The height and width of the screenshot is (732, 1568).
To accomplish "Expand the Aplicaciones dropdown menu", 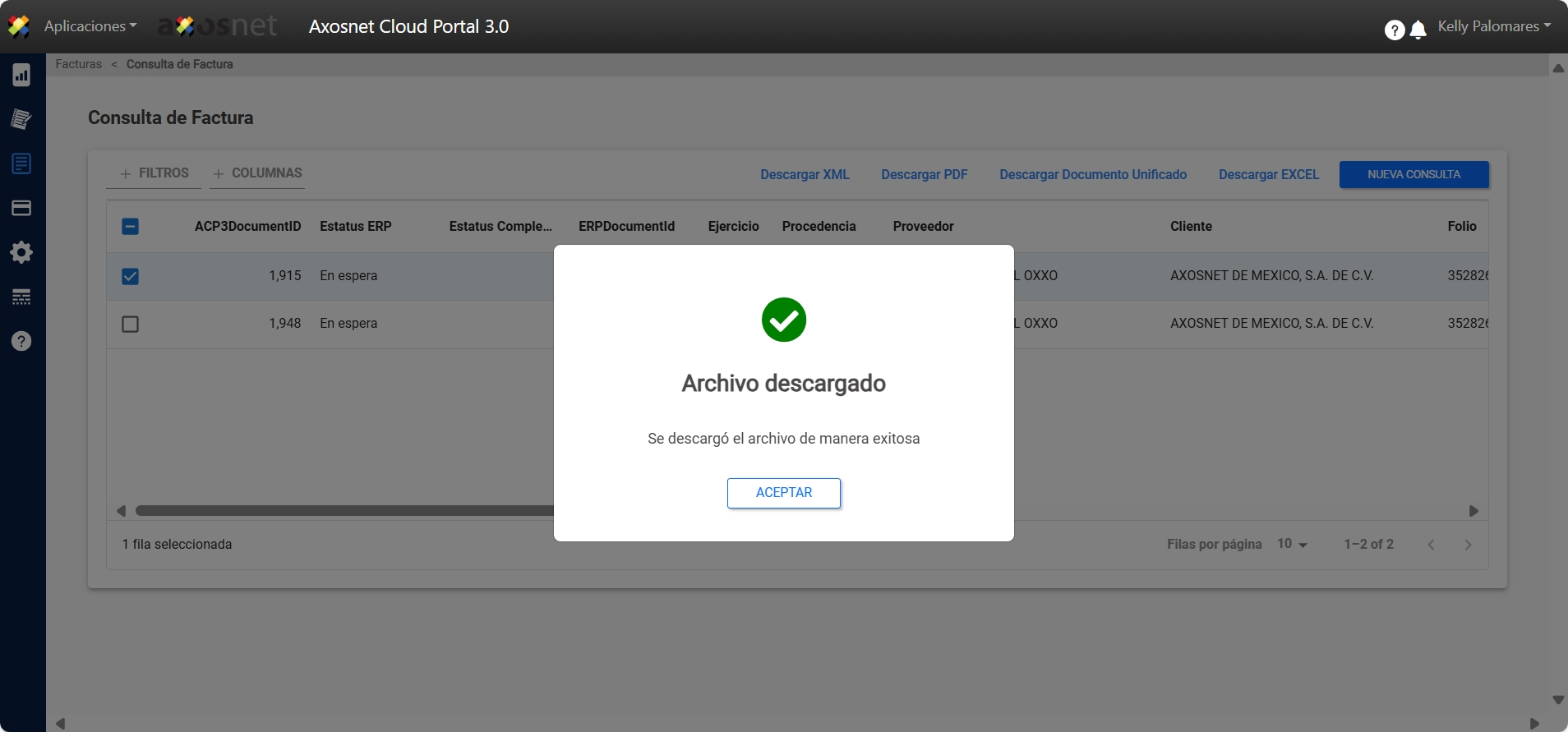I will 90,26.
